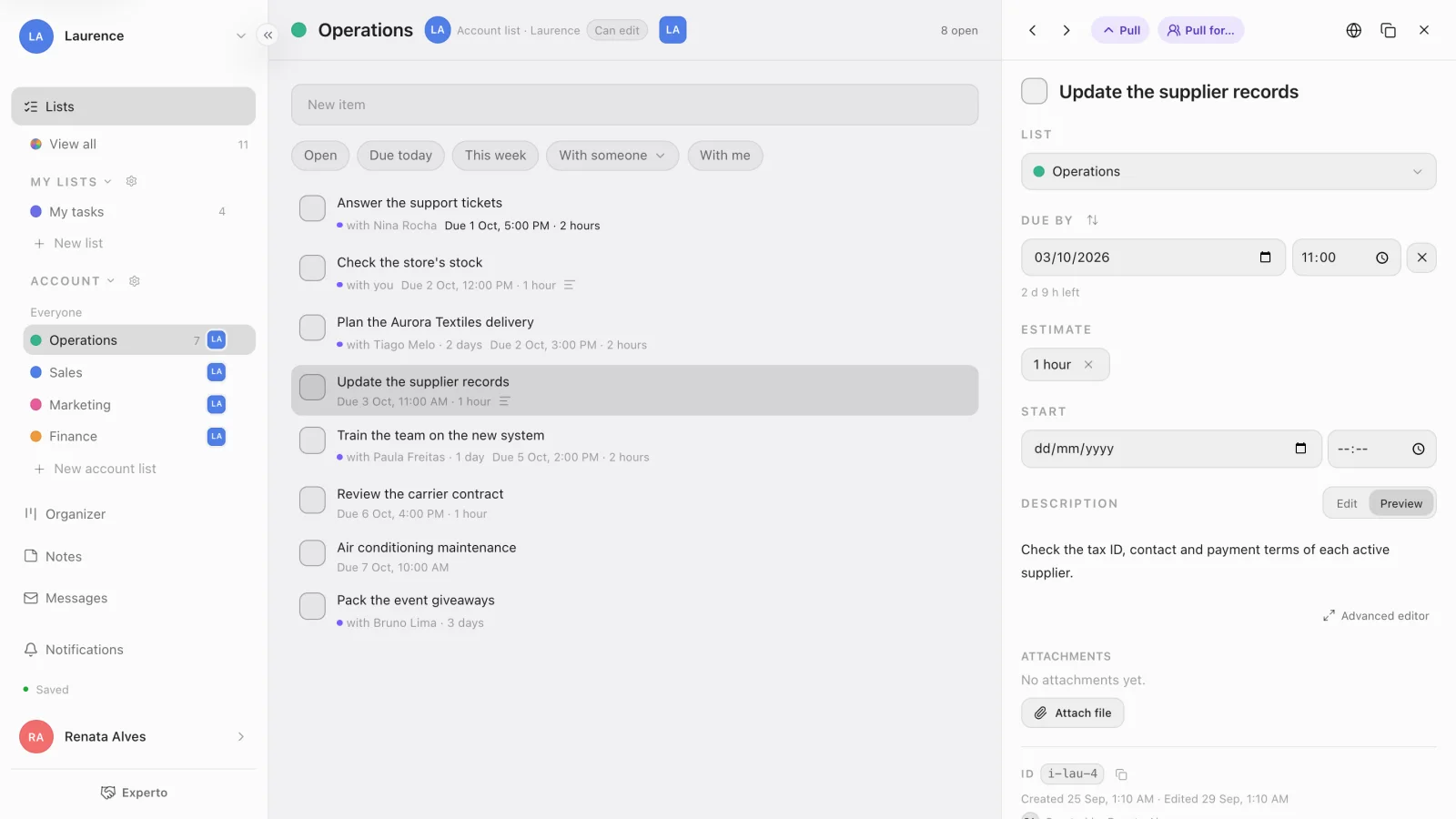The height and width of the screenshot is (819, 1456).
Task: Copy the item ID i-lau-4
Action: point(1121,774)
